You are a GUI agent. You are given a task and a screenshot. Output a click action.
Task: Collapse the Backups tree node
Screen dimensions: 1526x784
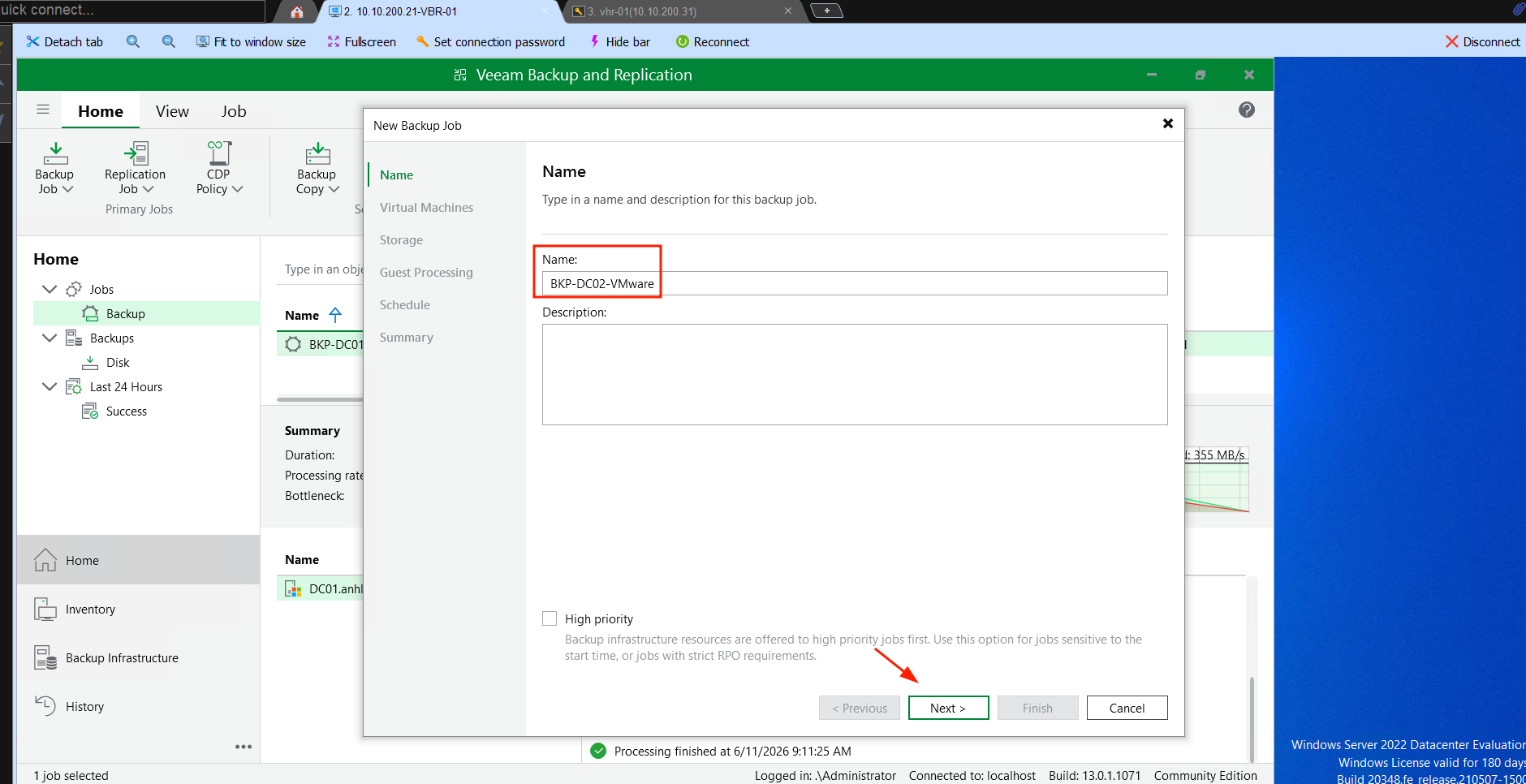[x=50, y=338]
